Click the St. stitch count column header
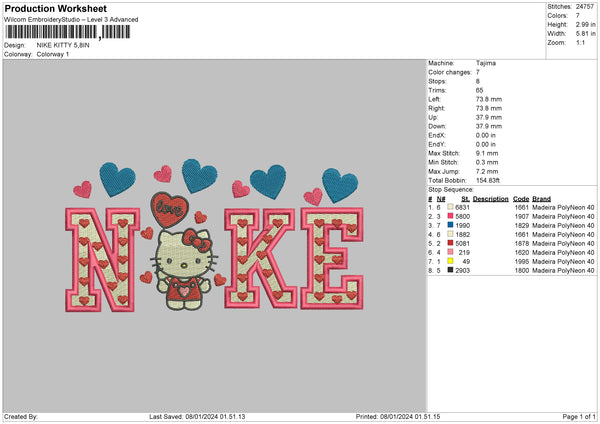The width and height of the screenshot is (600, 424). pos(465,199)
